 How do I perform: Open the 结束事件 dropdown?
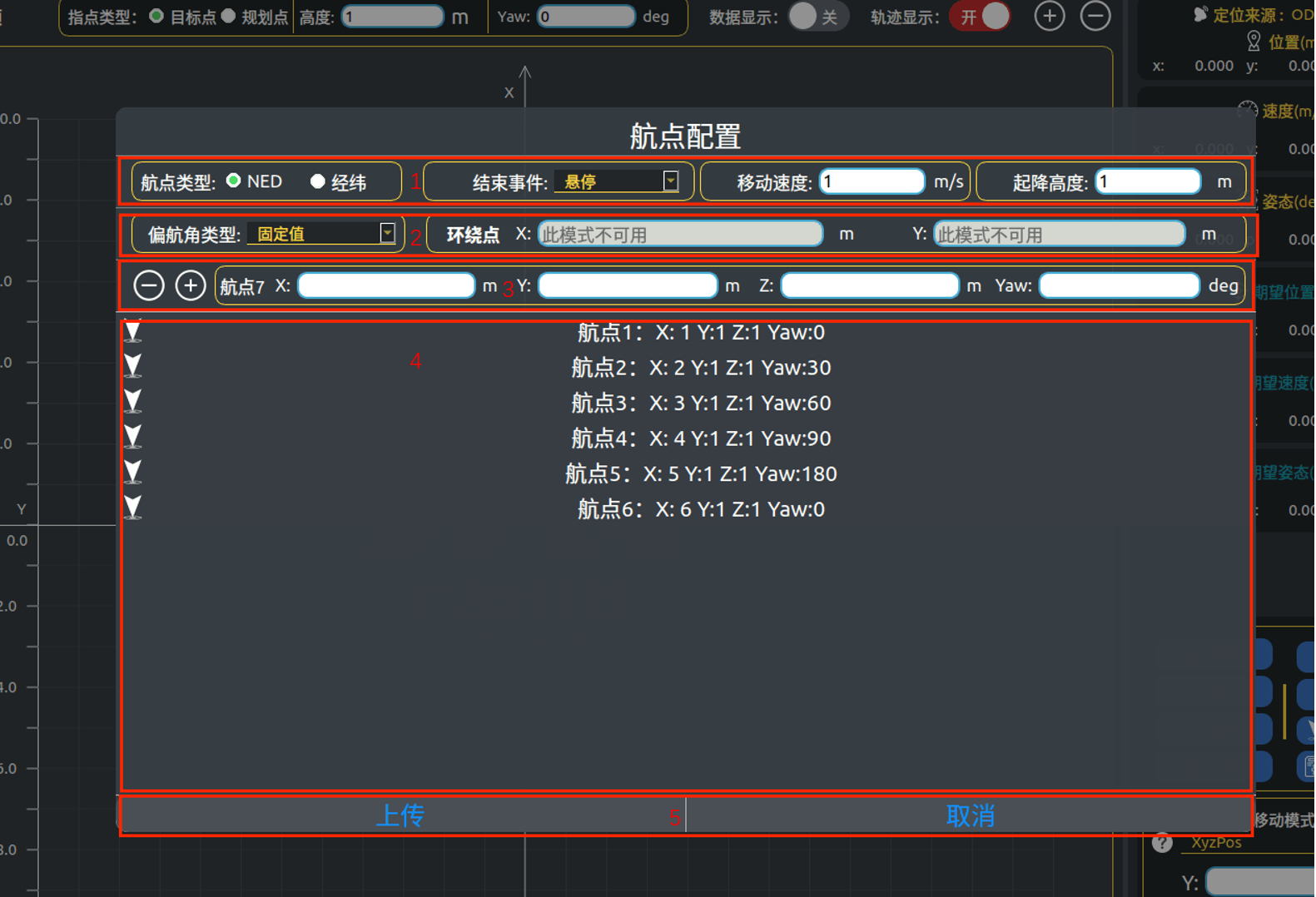pos(617,181)
